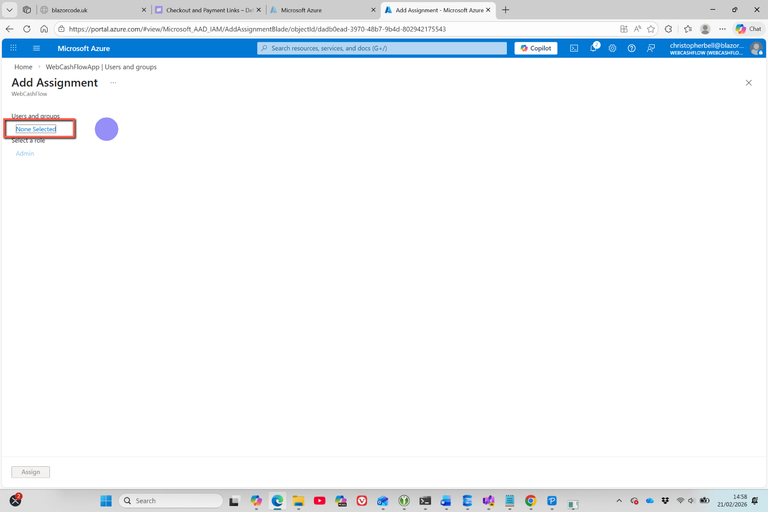This screenshot has height=512, width=768.
Task: Open the ellipsis menu next to Add Assignment
Action: pyautogui.click(x=113, y=83)
